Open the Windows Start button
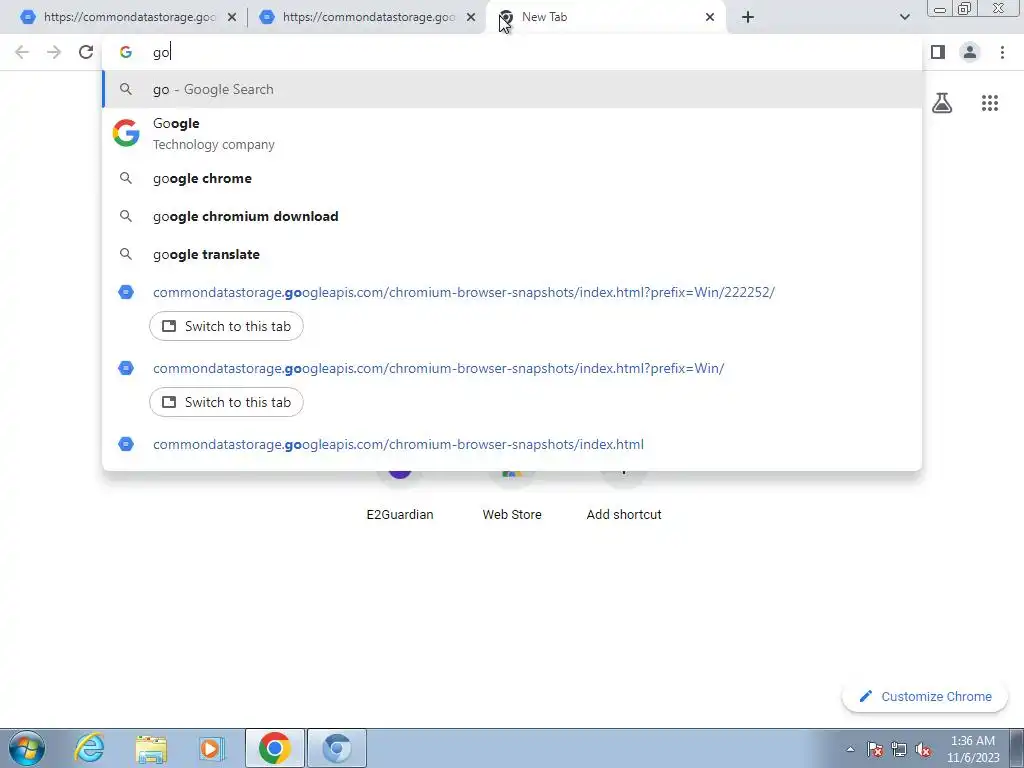Image resolution: width=1024 pixels, height=768 pixels. pos(27,748)
